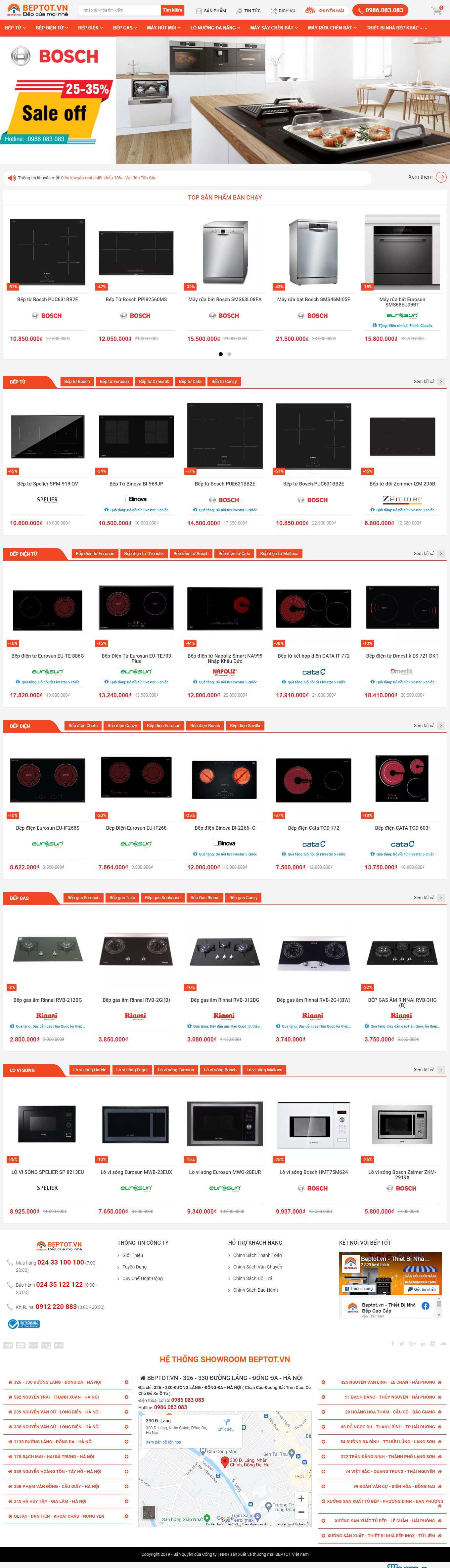Select the first carousel dot
Image resolution: width=450 pixels, height=1568 pixels.
tap(220, 354)
